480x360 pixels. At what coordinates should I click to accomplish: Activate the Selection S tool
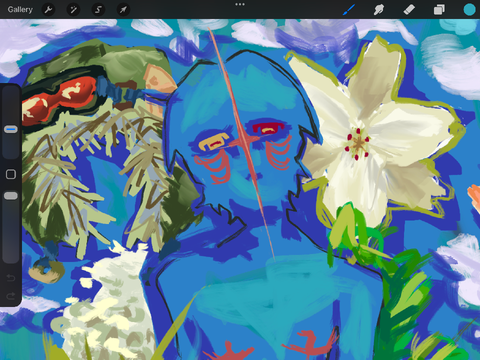click(98, 10)
